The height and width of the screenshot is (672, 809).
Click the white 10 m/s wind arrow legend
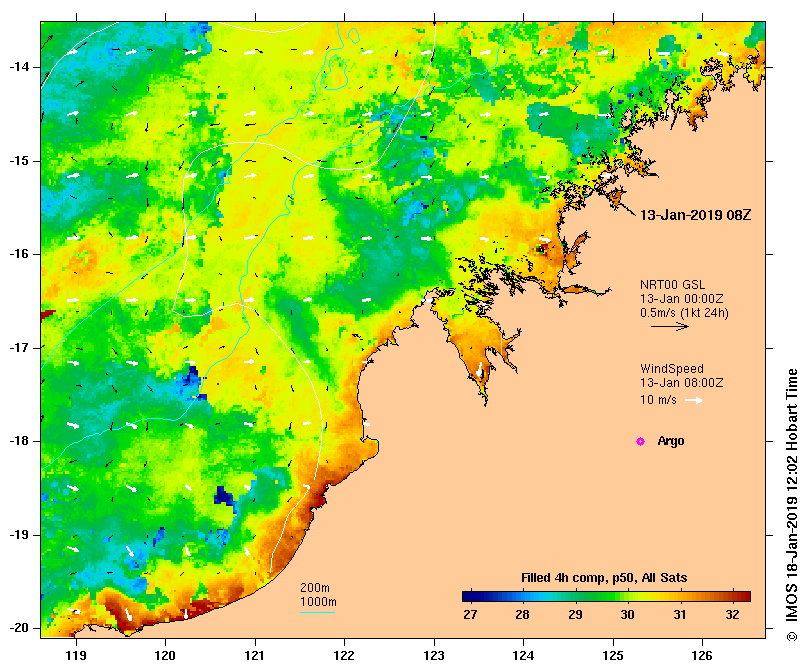point(694,400)
